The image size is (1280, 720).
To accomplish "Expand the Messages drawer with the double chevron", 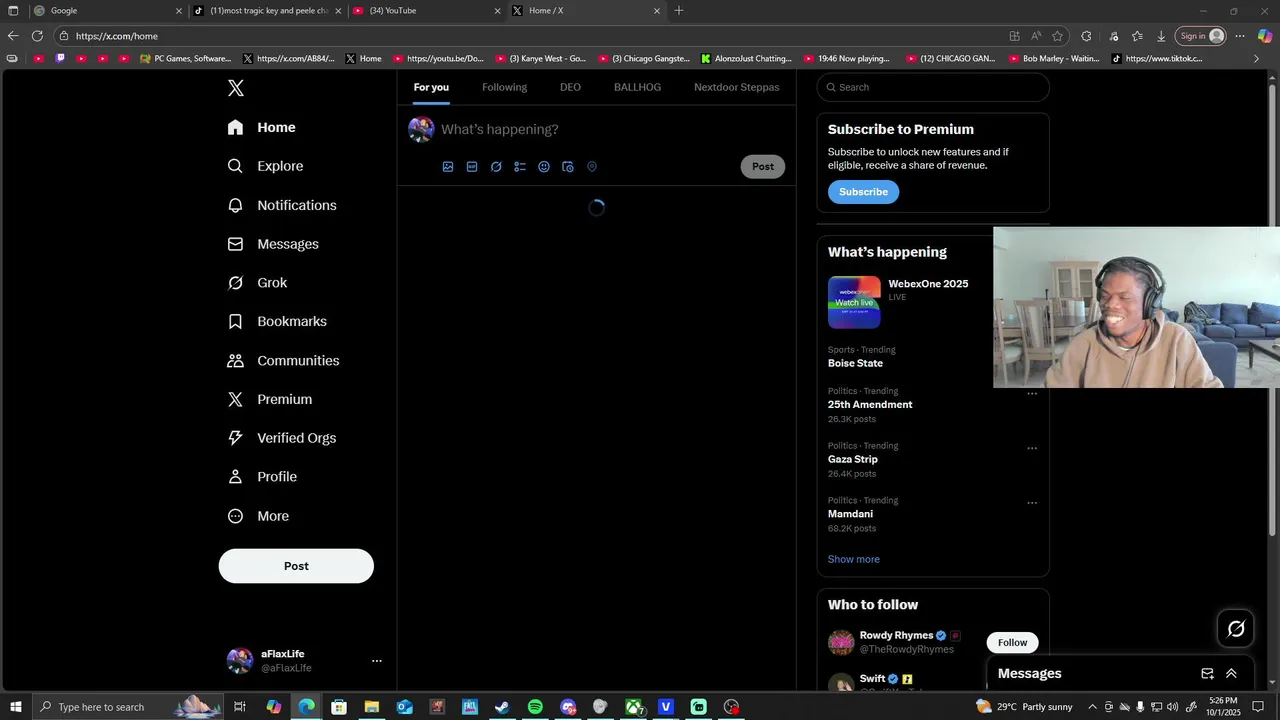I will click(x=1231, y=674).
